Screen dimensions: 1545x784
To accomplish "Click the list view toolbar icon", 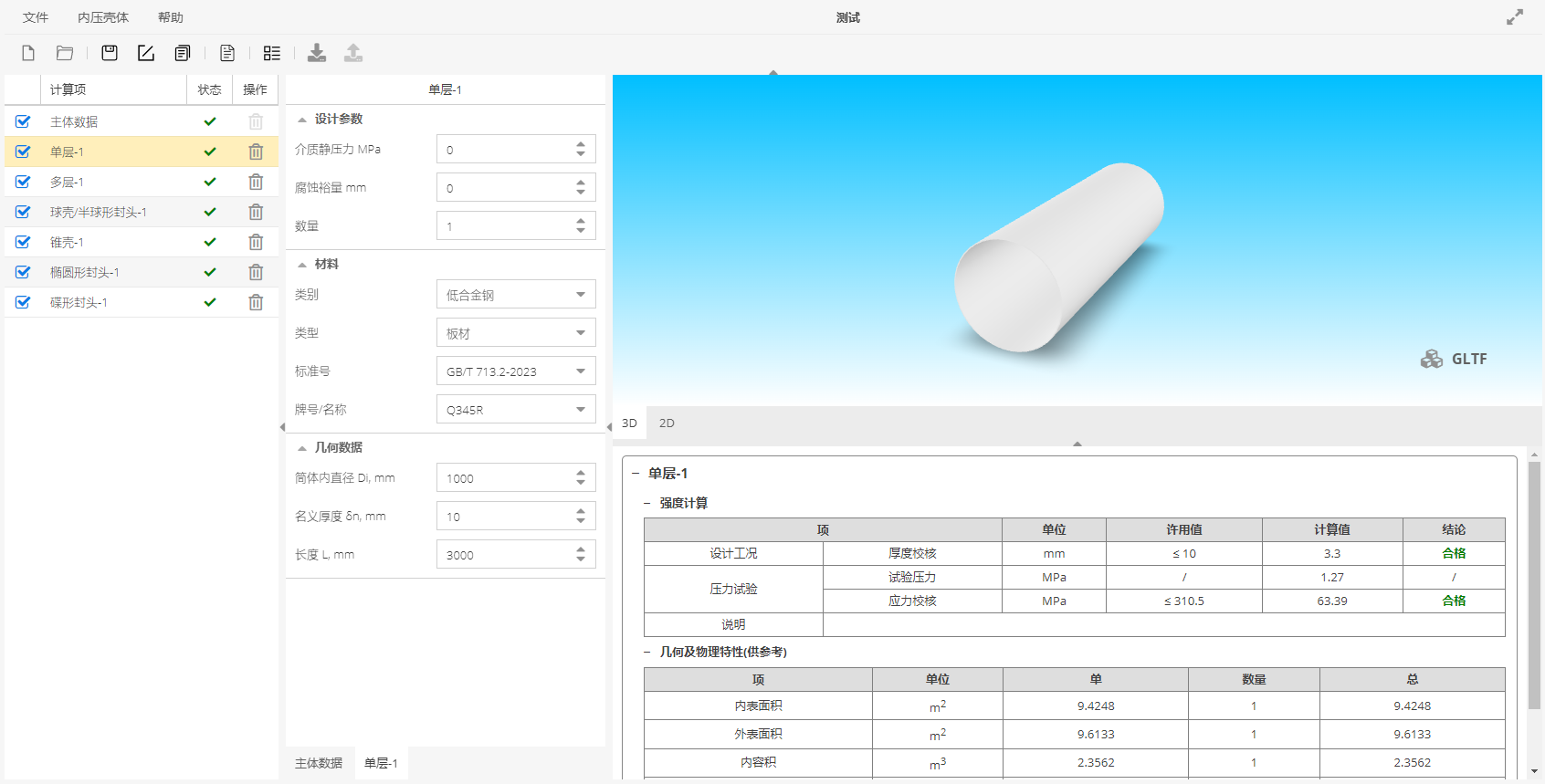I will point(272,53).
